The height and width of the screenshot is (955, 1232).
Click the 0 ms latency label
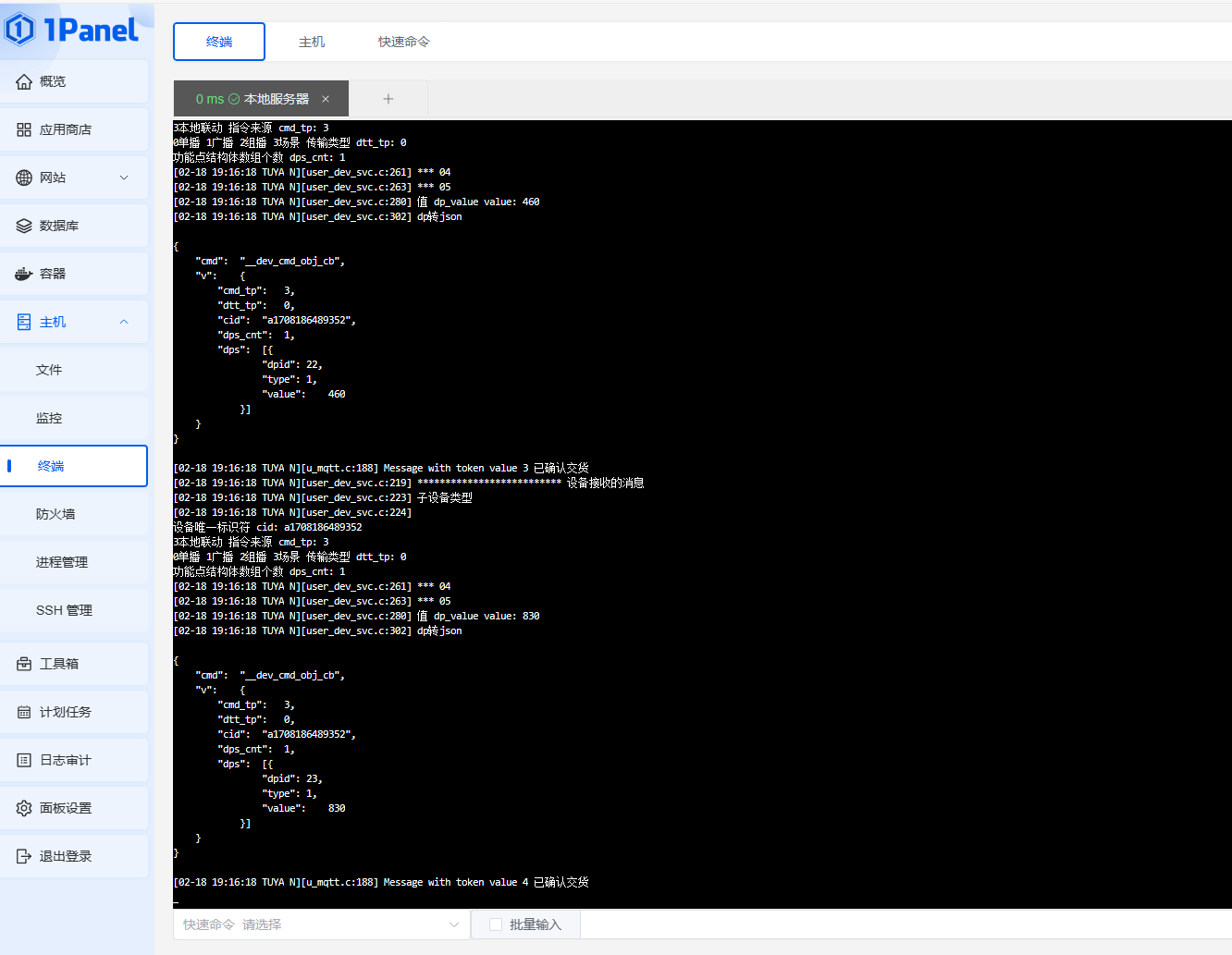pyautogui.click(x=210, y=99)
